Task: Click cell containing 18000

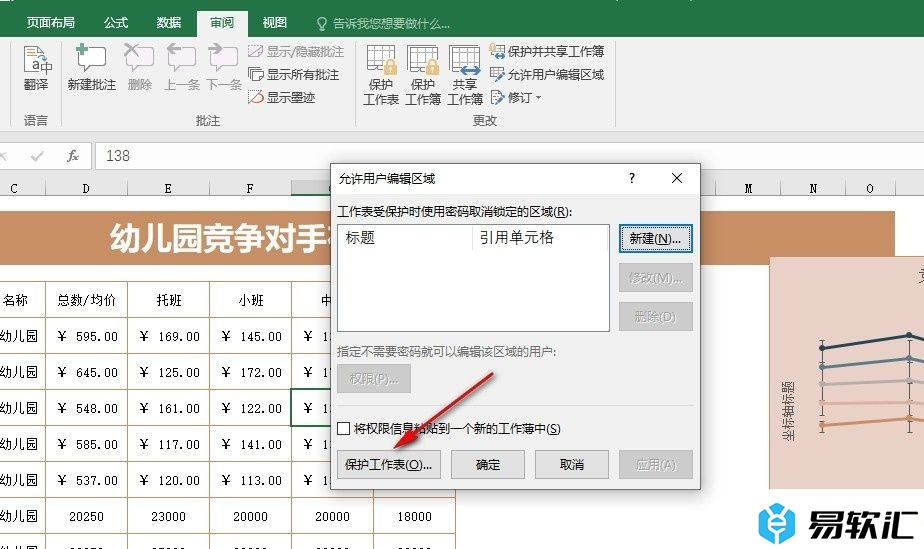Action: pos(414,516)
